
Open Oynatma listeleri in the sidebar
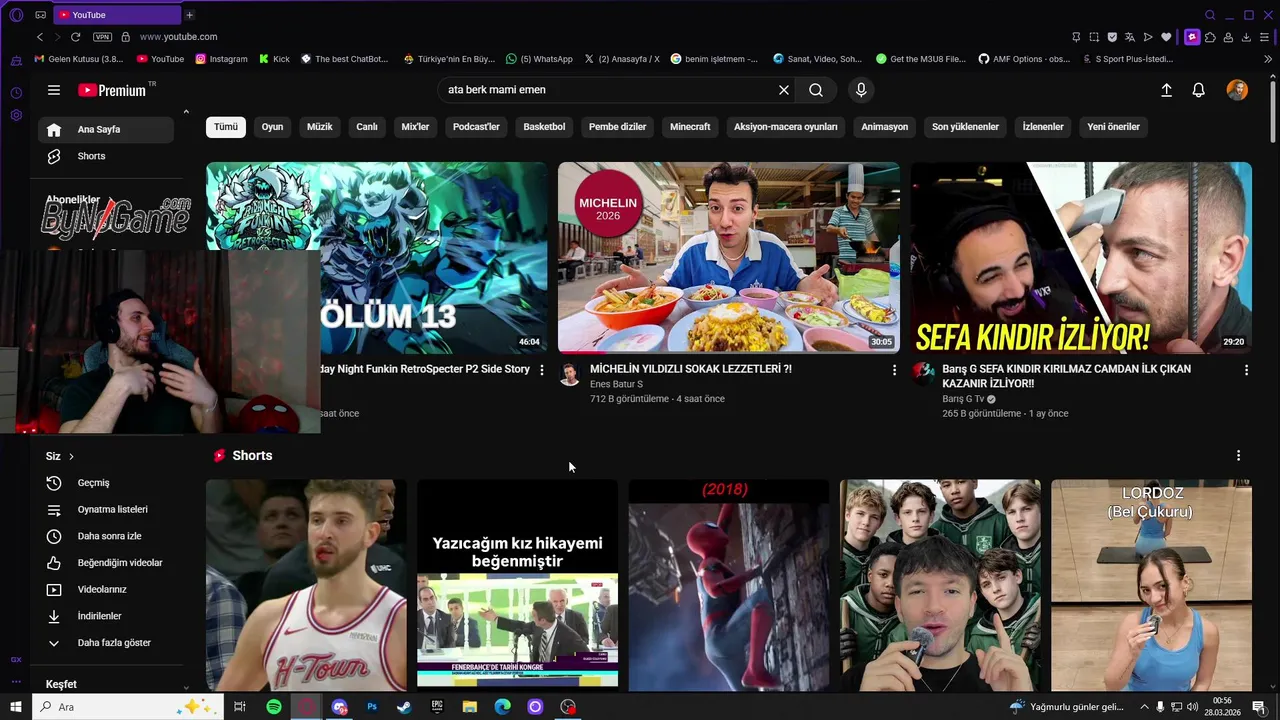click(106, 509)
